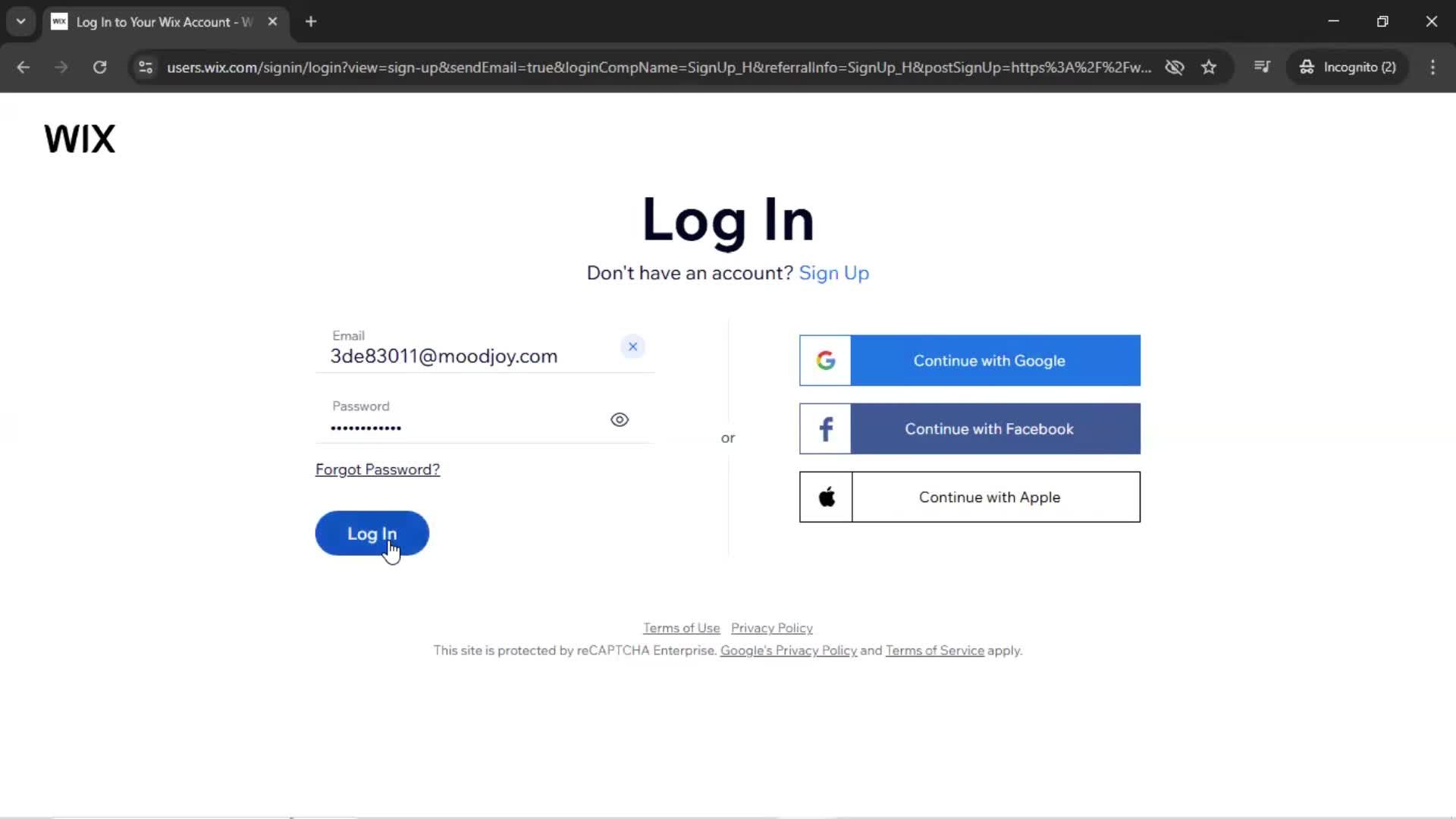Open site information icon in address bar
Image resolution: width=1456 pixels, height=819 pixels.
(x=146, y=67)
